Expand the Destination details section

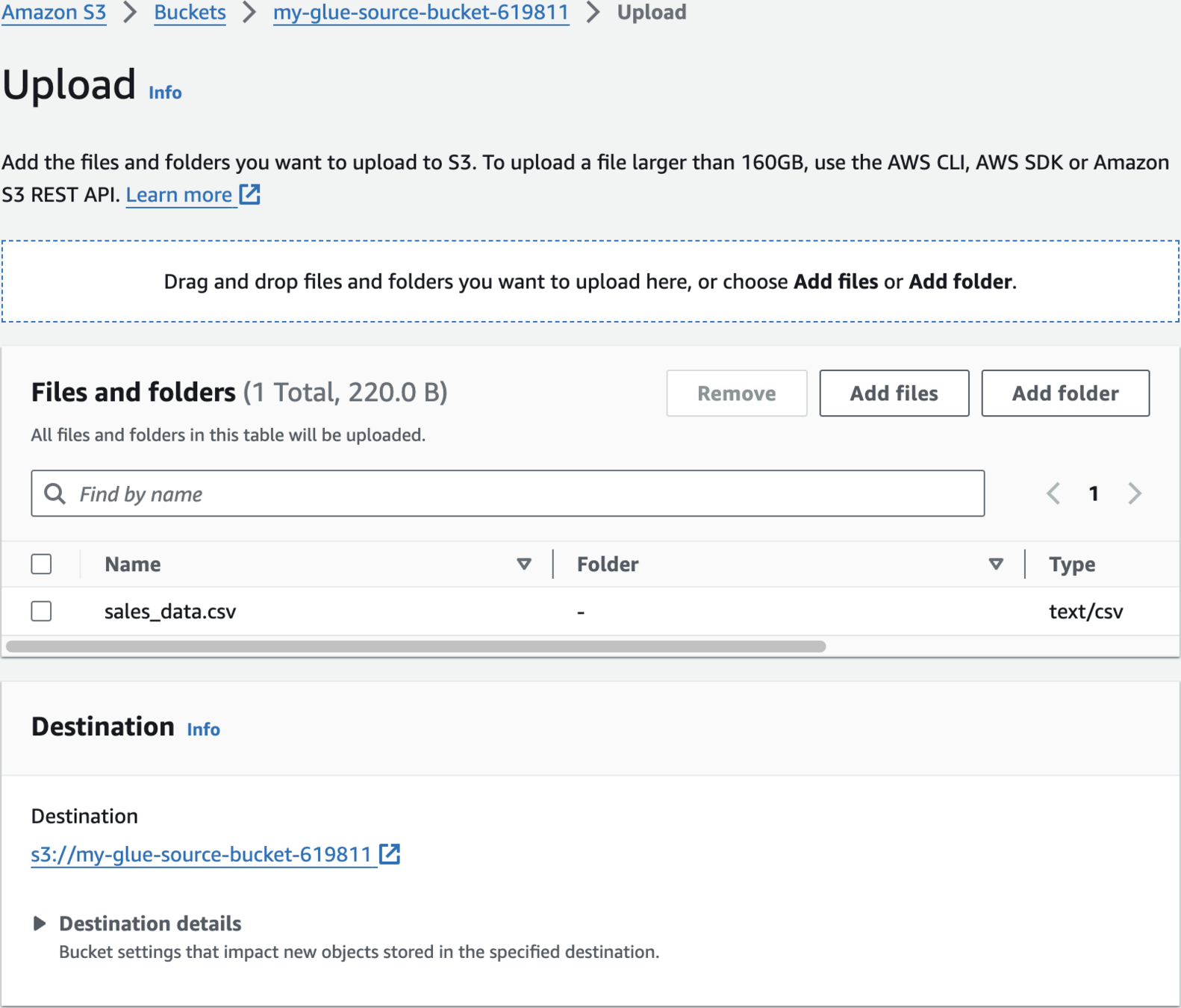(x=40, y=924)
